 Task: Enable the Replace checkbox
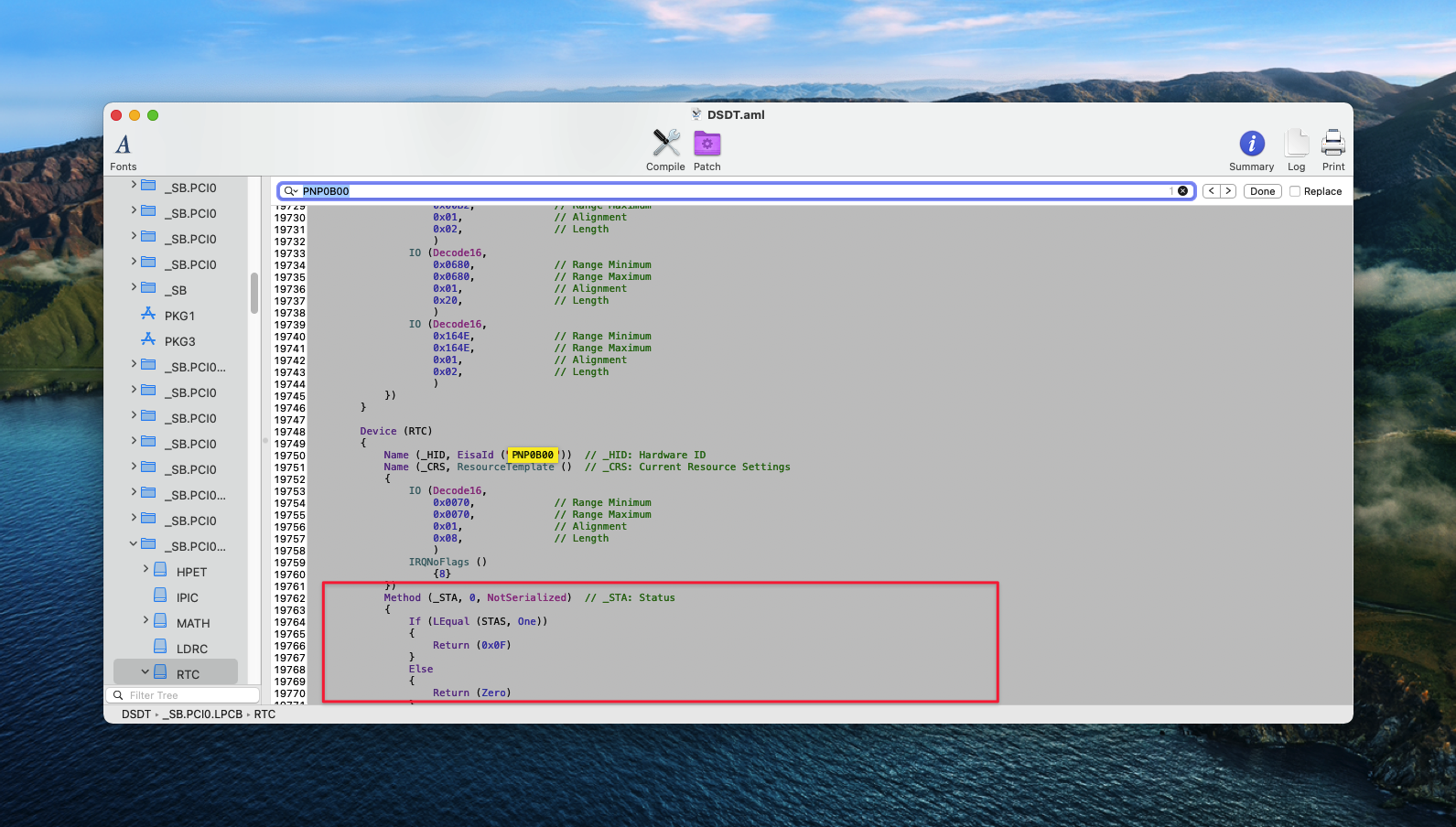click(1295, 191)
